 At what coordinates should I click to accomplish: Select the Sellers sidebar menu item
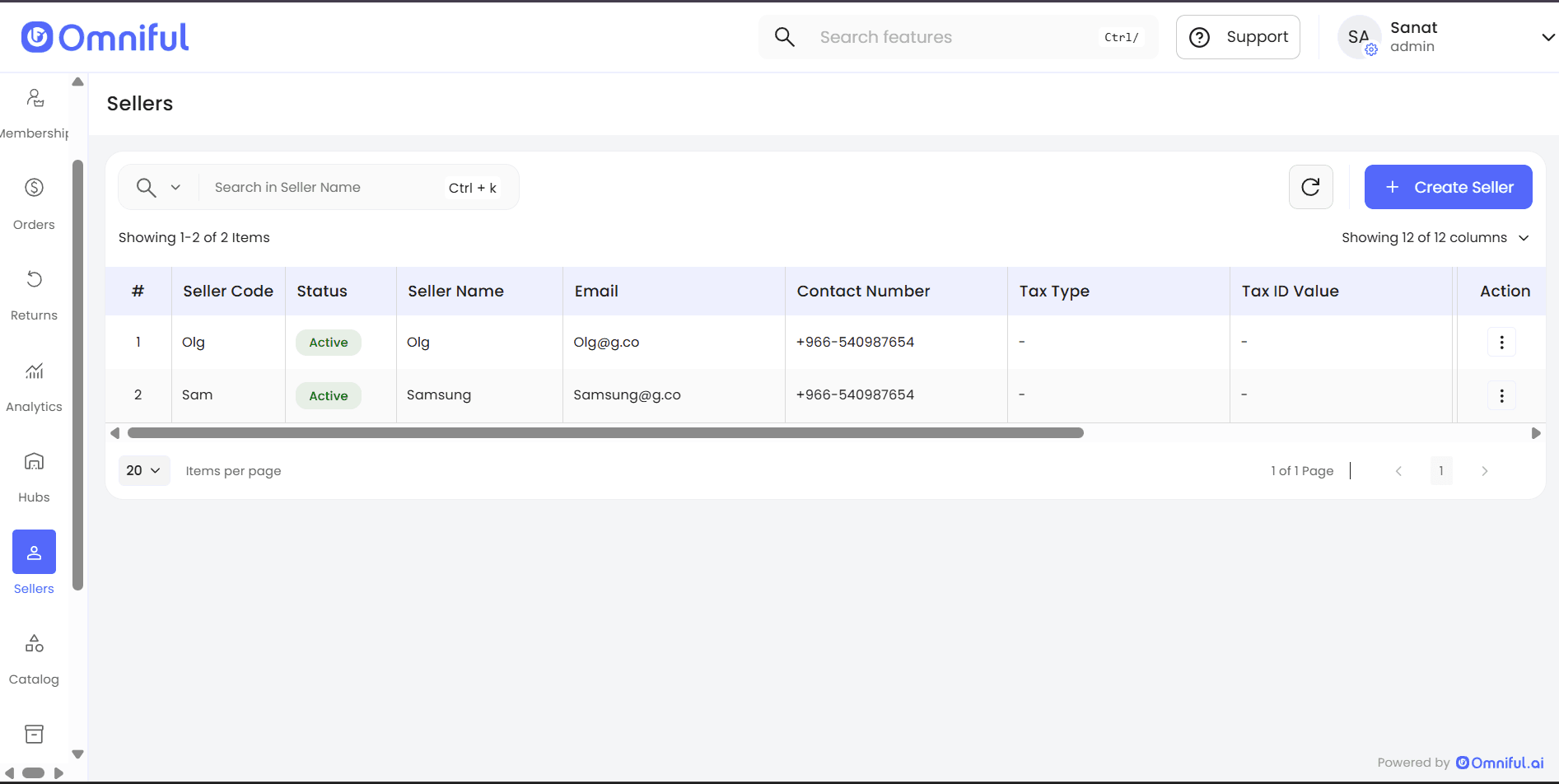34,553
